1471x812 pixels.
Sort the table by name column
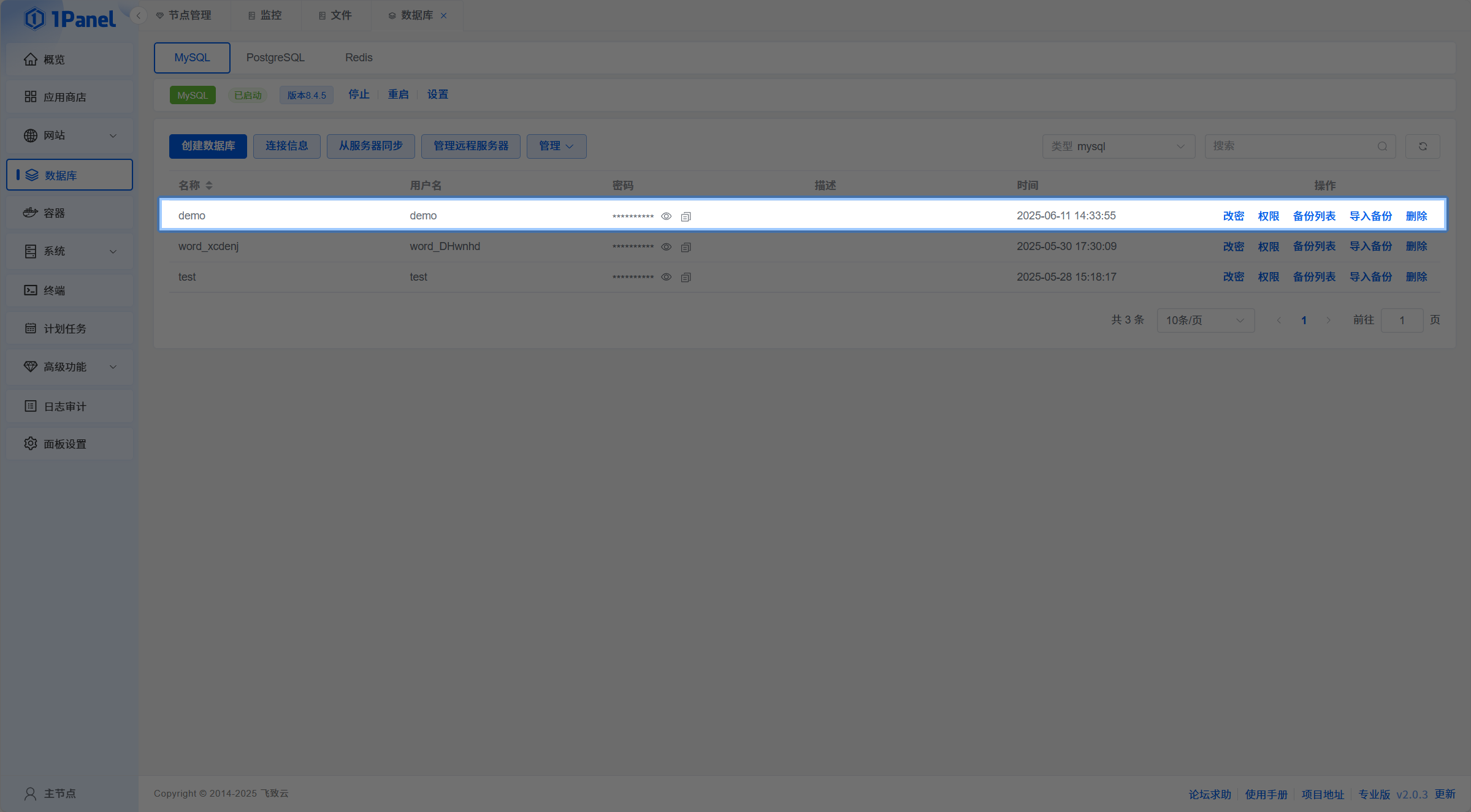pyautogui.click(x=209, y=185)
